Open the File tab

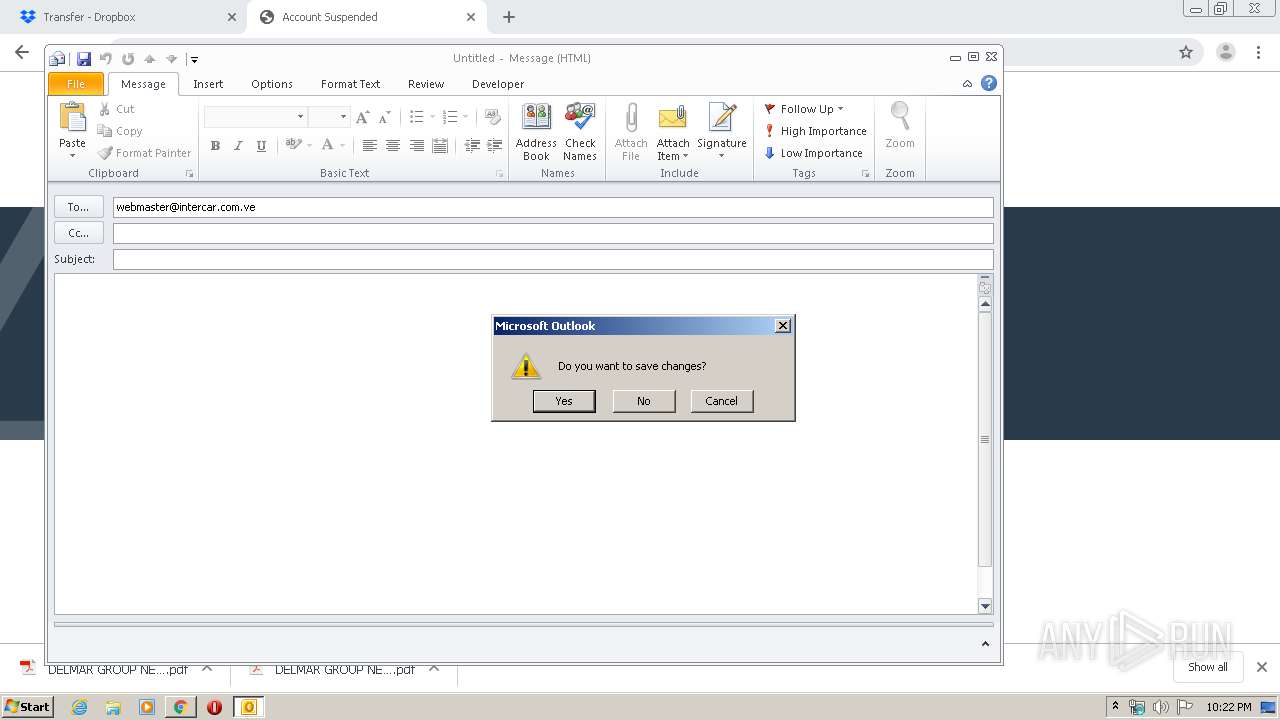[x=76, y=84]
